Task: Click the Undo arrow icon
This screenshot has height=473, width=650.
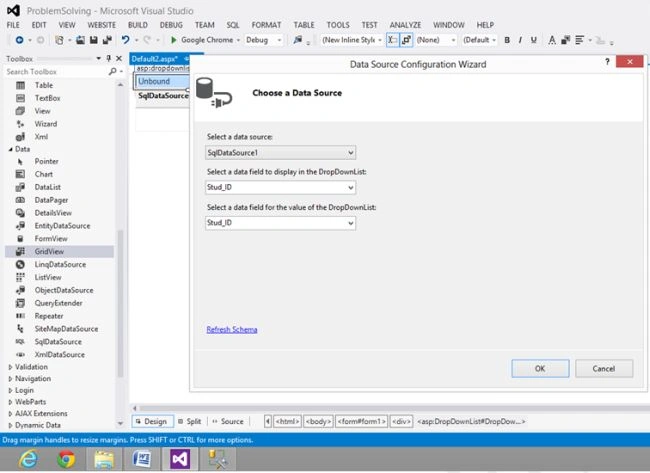Action: (x=125, y=40)
